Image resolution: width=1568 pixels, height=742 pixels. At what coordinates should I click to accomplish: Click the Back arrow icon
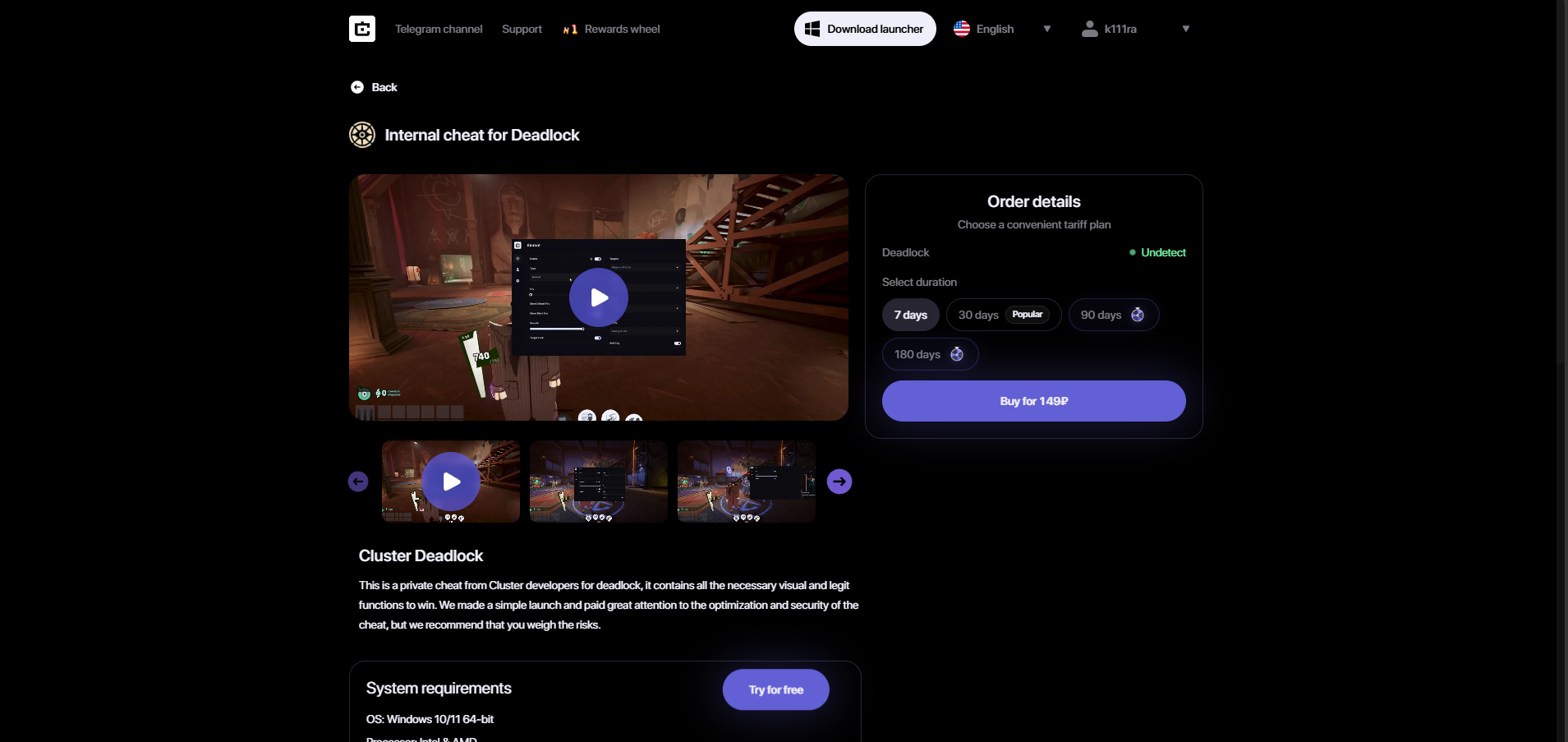pos(357,87)
